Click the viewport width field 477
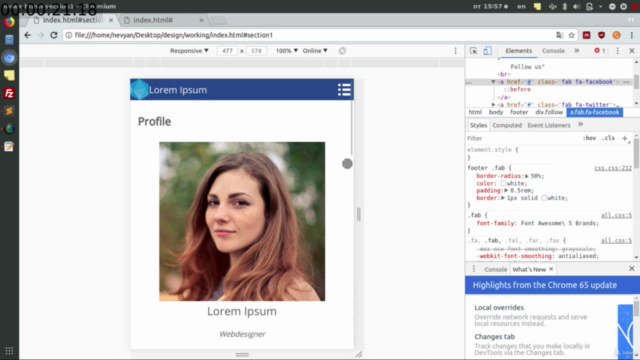640x360 pixels. point(227,51)
